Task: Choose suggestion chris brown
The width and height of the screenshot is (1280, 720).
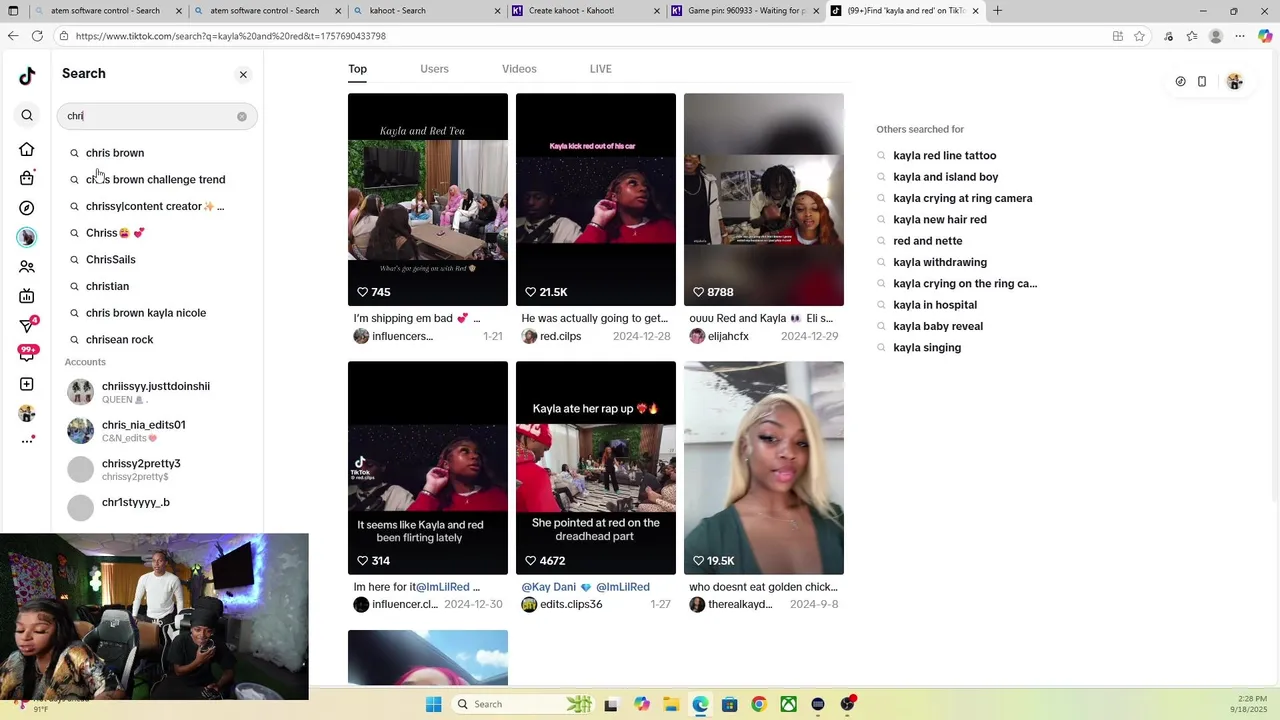Action: 115,153
